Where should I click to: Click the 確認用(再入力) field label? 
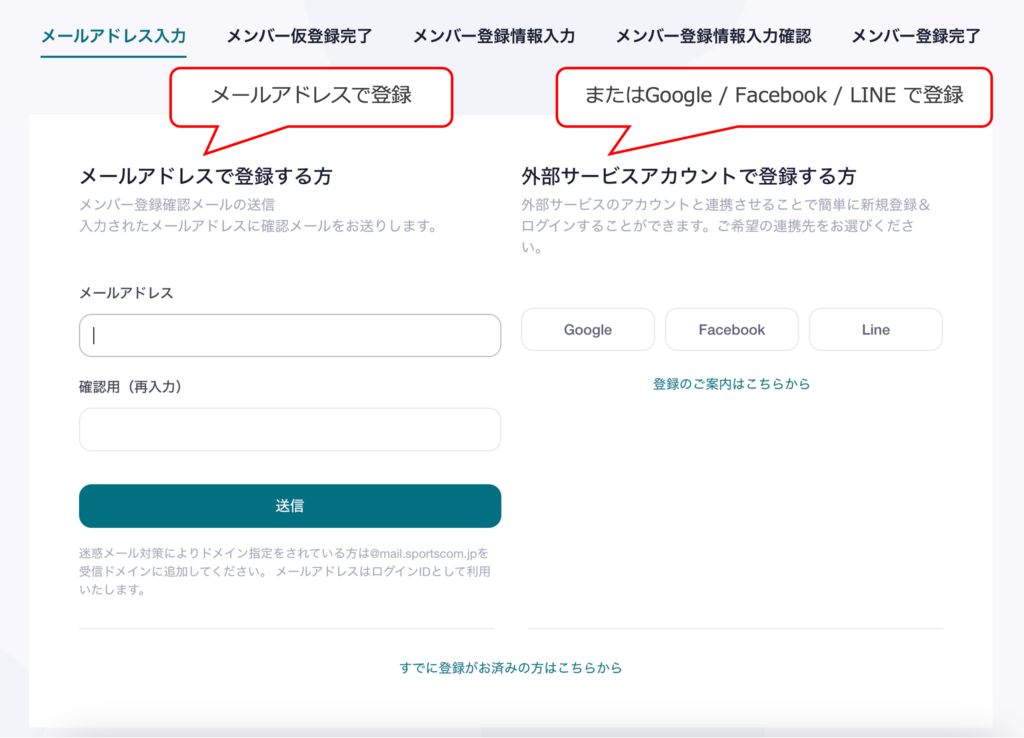pos(130,387)
